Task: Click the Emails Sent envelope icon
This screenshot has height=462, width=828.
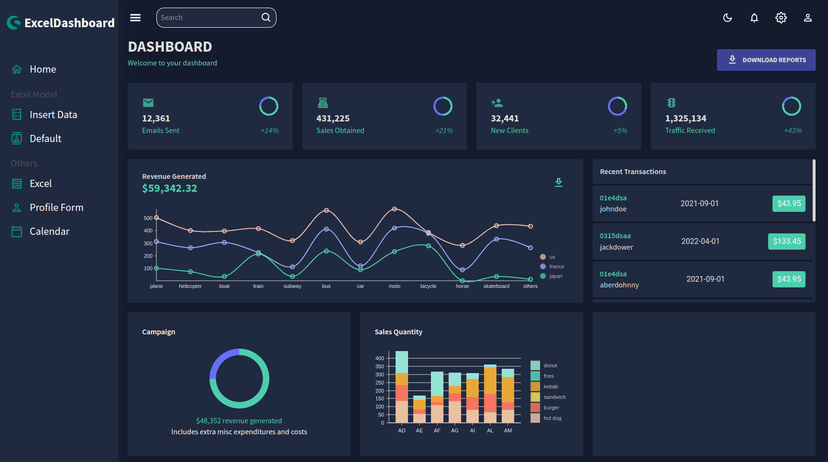Action: [148, 102]
